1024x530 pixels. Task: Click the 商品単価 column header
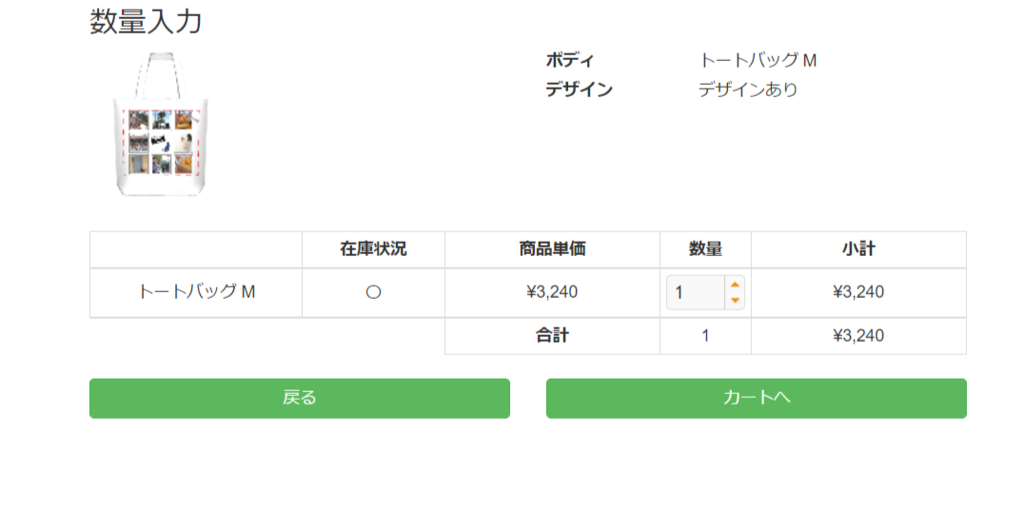(x=552, y=249)
